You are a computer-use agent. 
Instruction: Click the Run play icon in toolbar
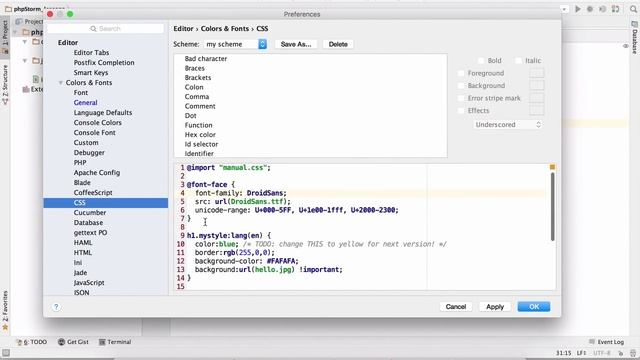[x=578, y=9]
